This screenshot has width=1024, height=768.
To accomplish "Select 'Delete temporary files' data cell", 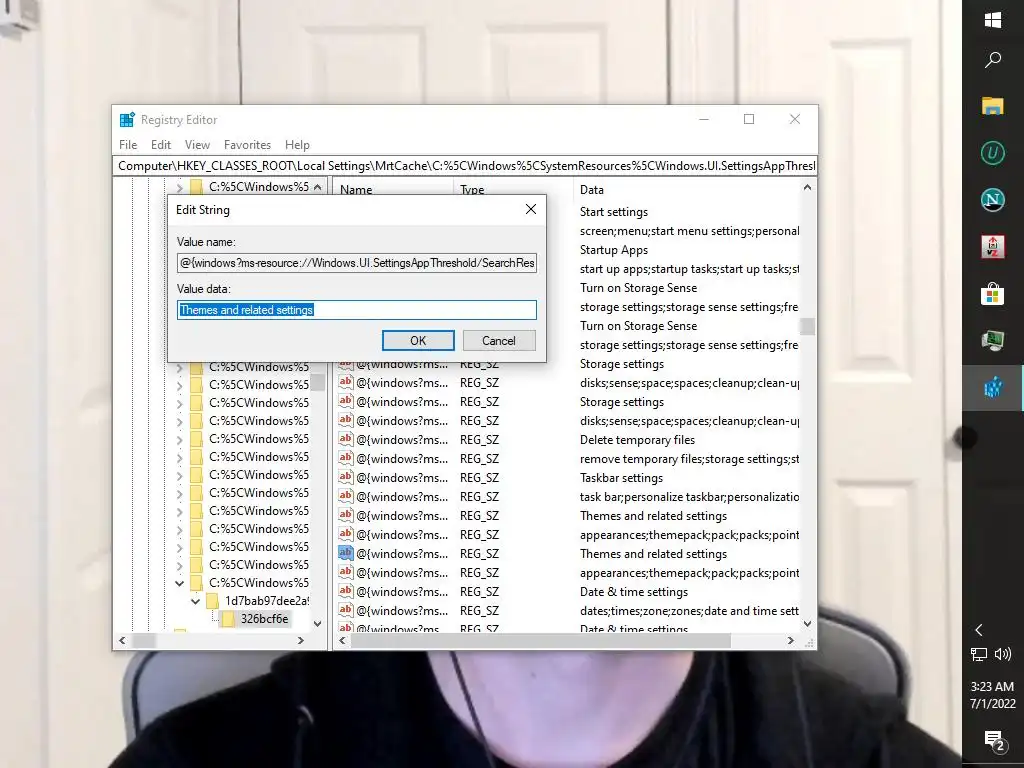I will pyautogui.click(x=637, y=440).
